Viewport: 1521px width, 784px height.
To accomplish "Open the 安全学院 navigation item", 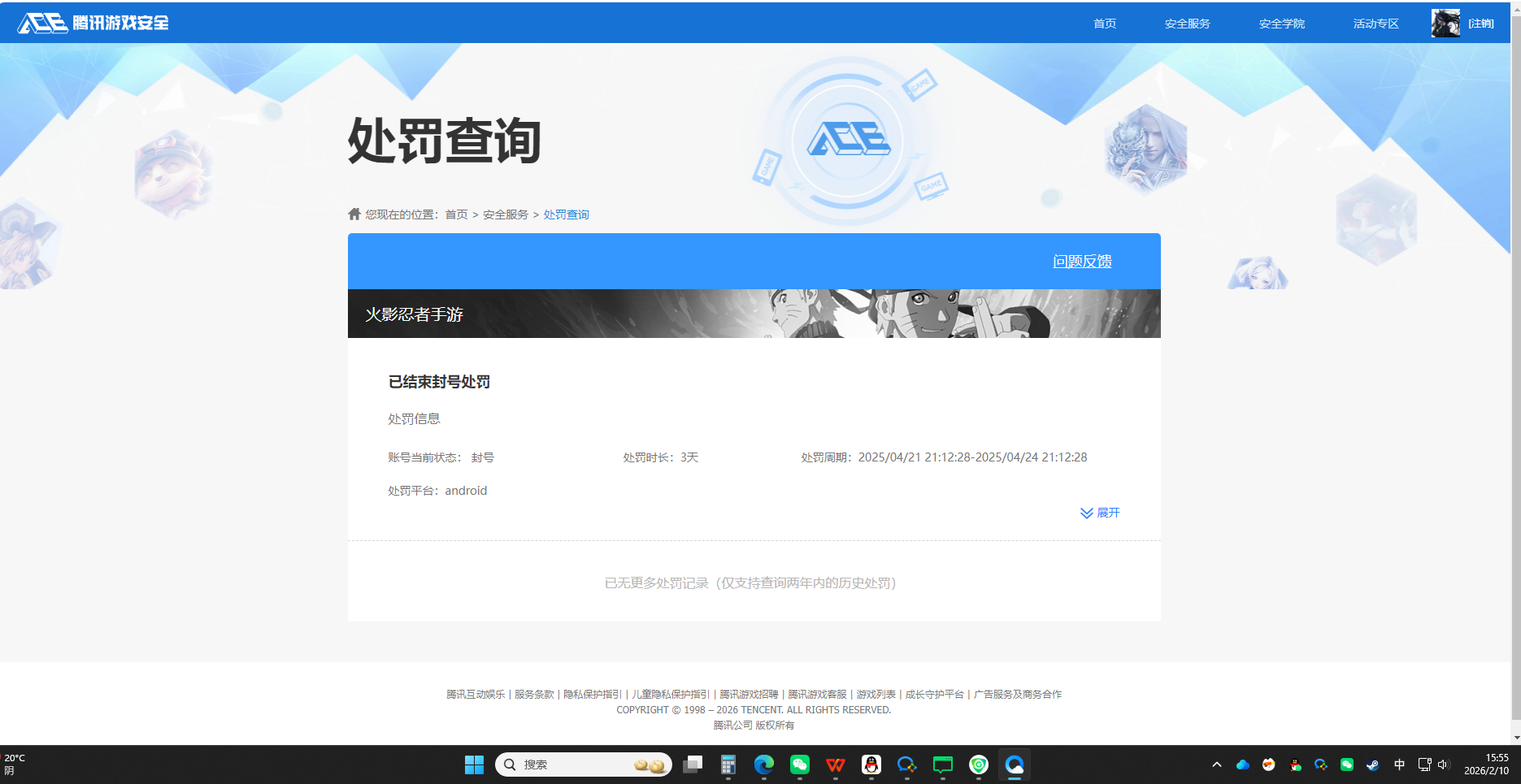I will point(1281,24).
